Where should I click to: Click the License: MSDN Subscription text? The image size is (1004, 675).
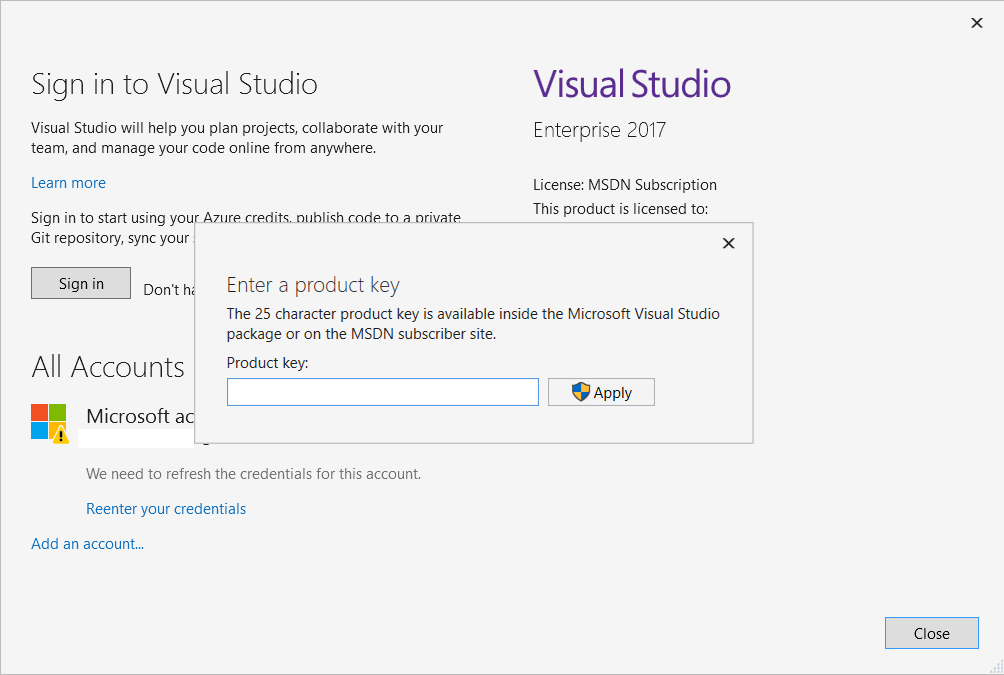625,185
